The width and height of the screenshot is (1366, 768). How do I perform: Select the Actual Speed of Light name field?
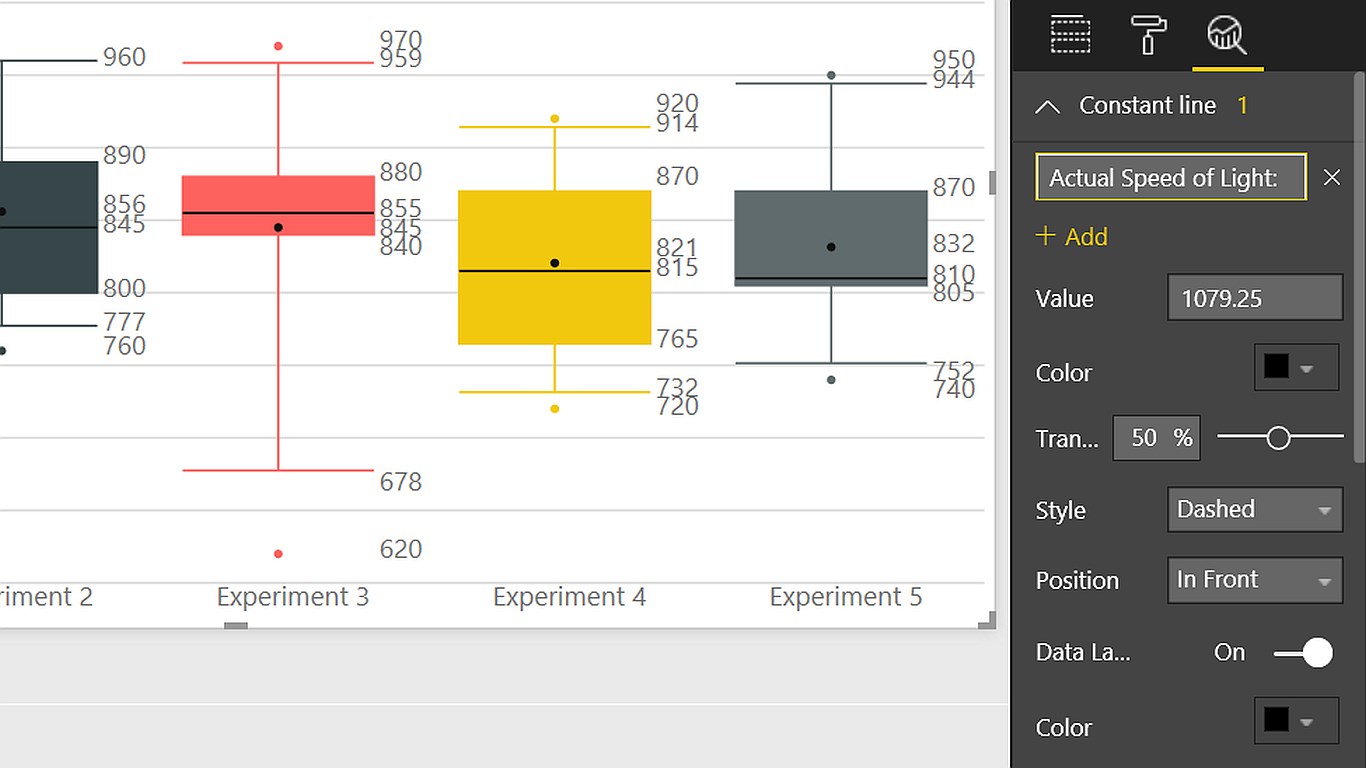1170,178
